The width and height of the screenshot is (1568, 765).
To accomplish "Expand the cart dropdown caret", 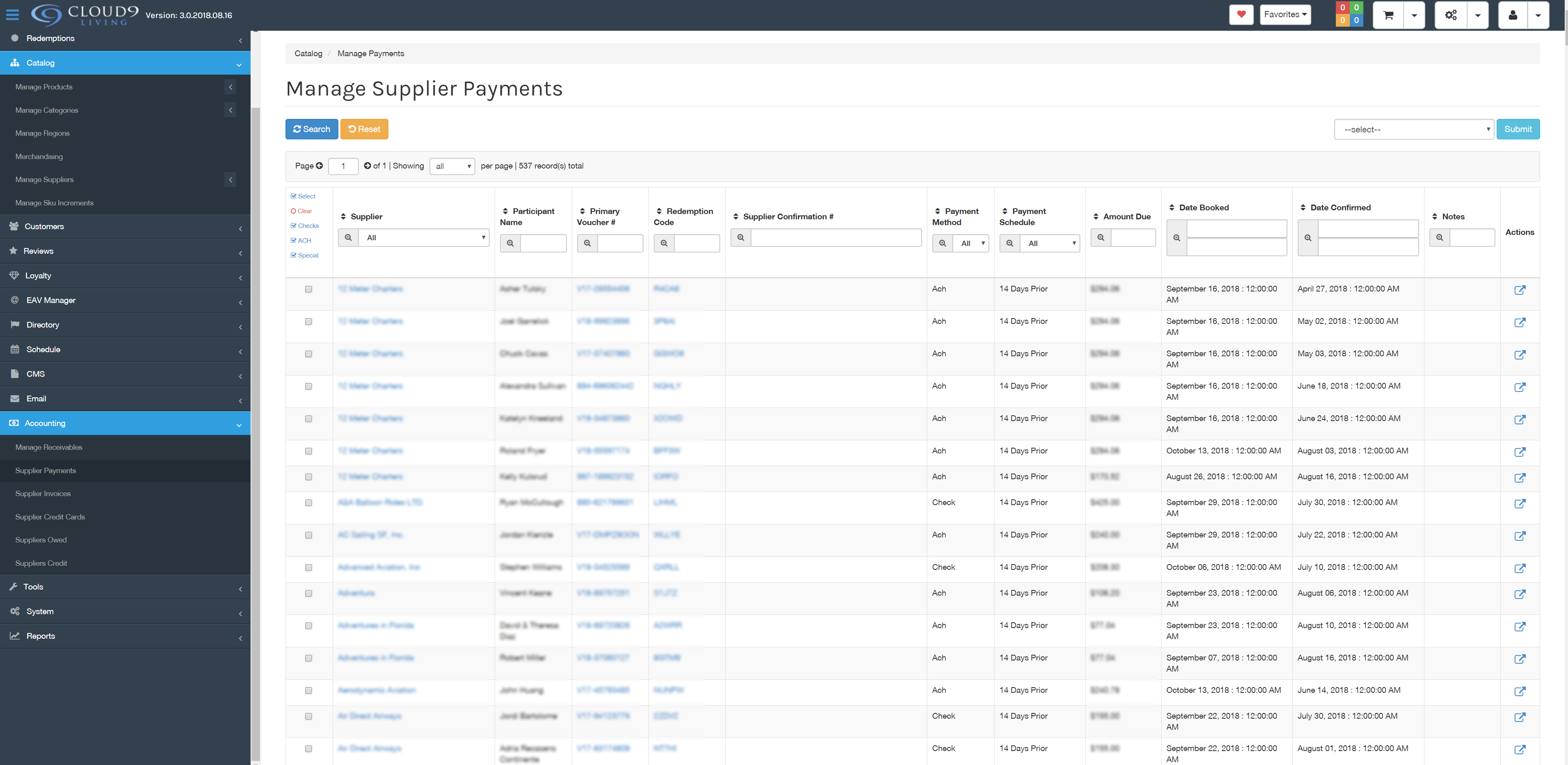I will point(1414,15).
